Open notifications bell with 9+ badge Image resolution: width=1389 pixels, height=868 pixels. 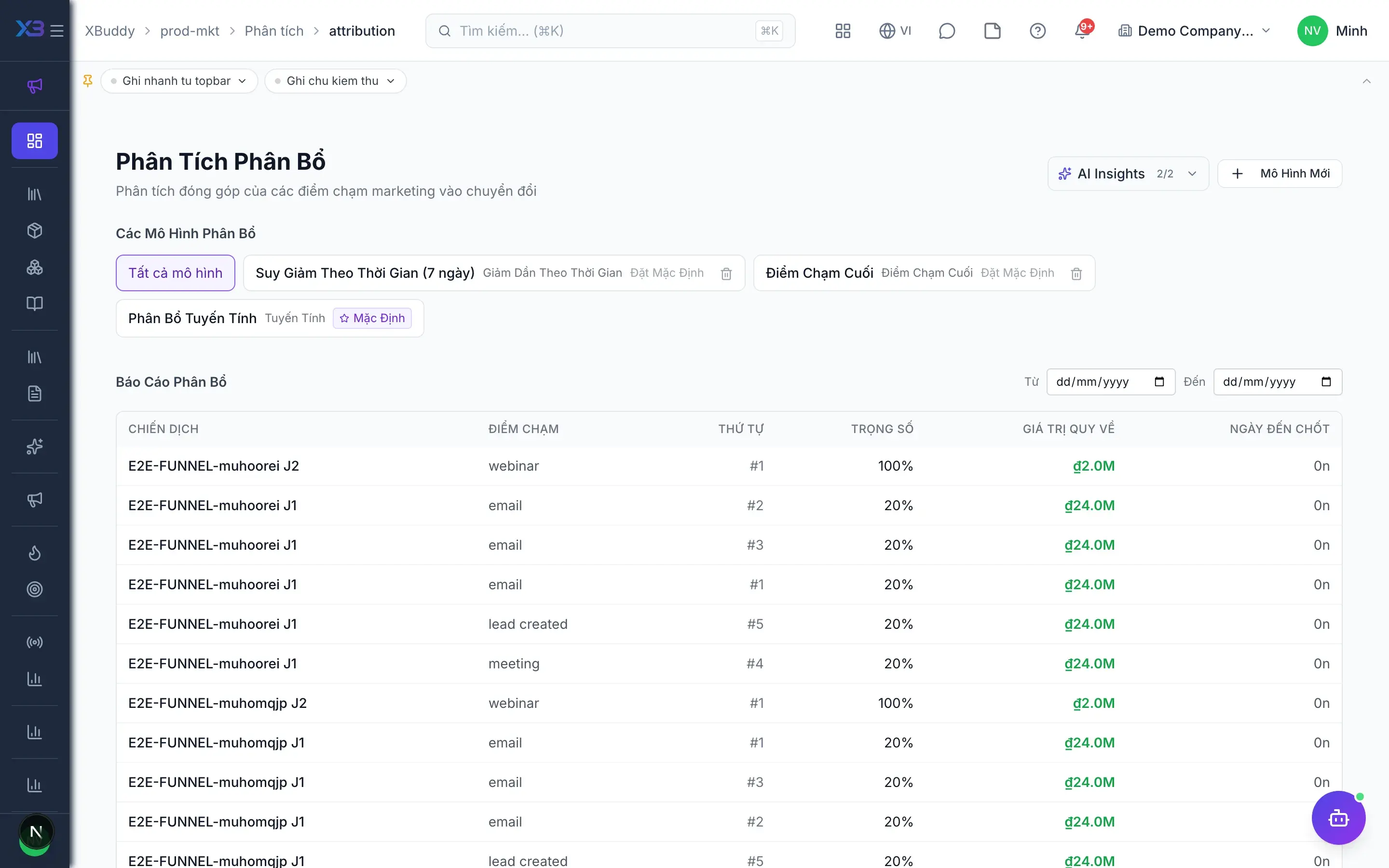pyautogui.click(x=1083, y=30)
